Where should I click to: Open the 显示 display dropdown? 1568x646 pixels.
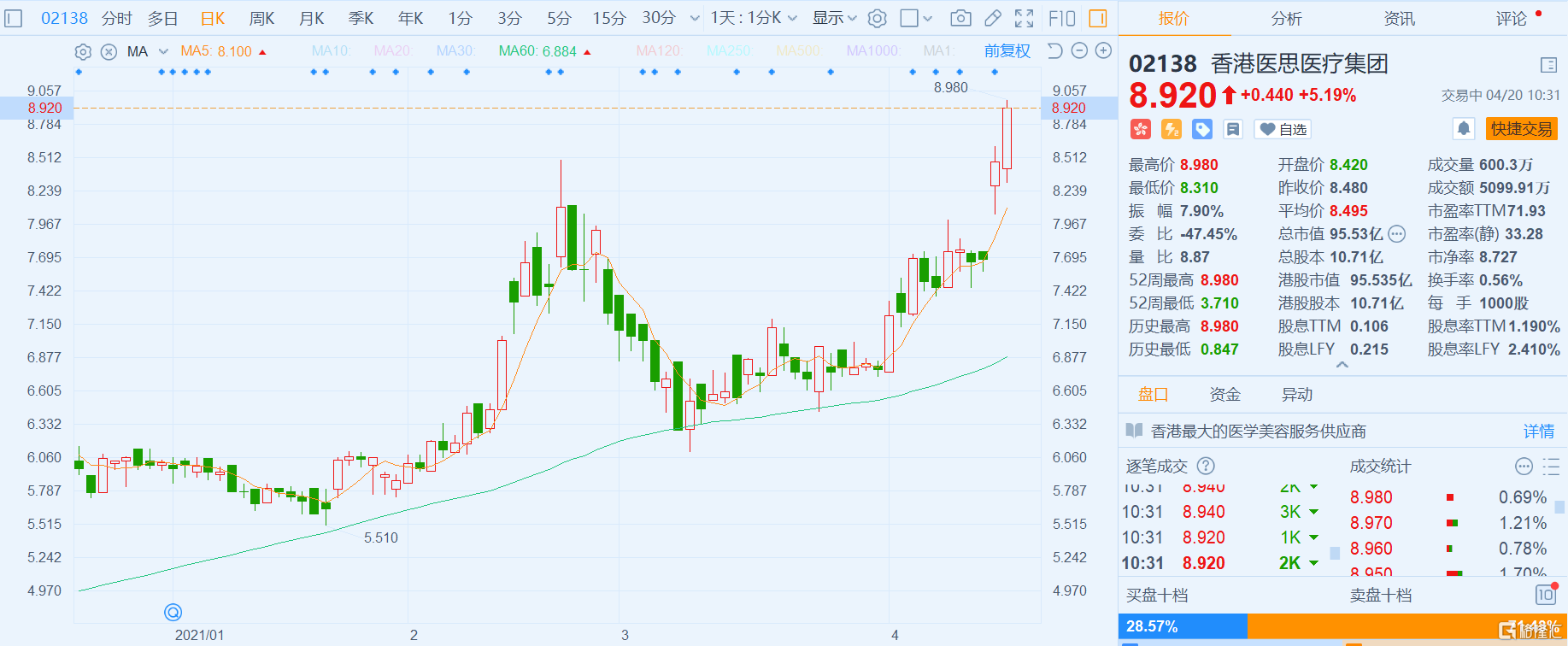click(x=834, y=18)
